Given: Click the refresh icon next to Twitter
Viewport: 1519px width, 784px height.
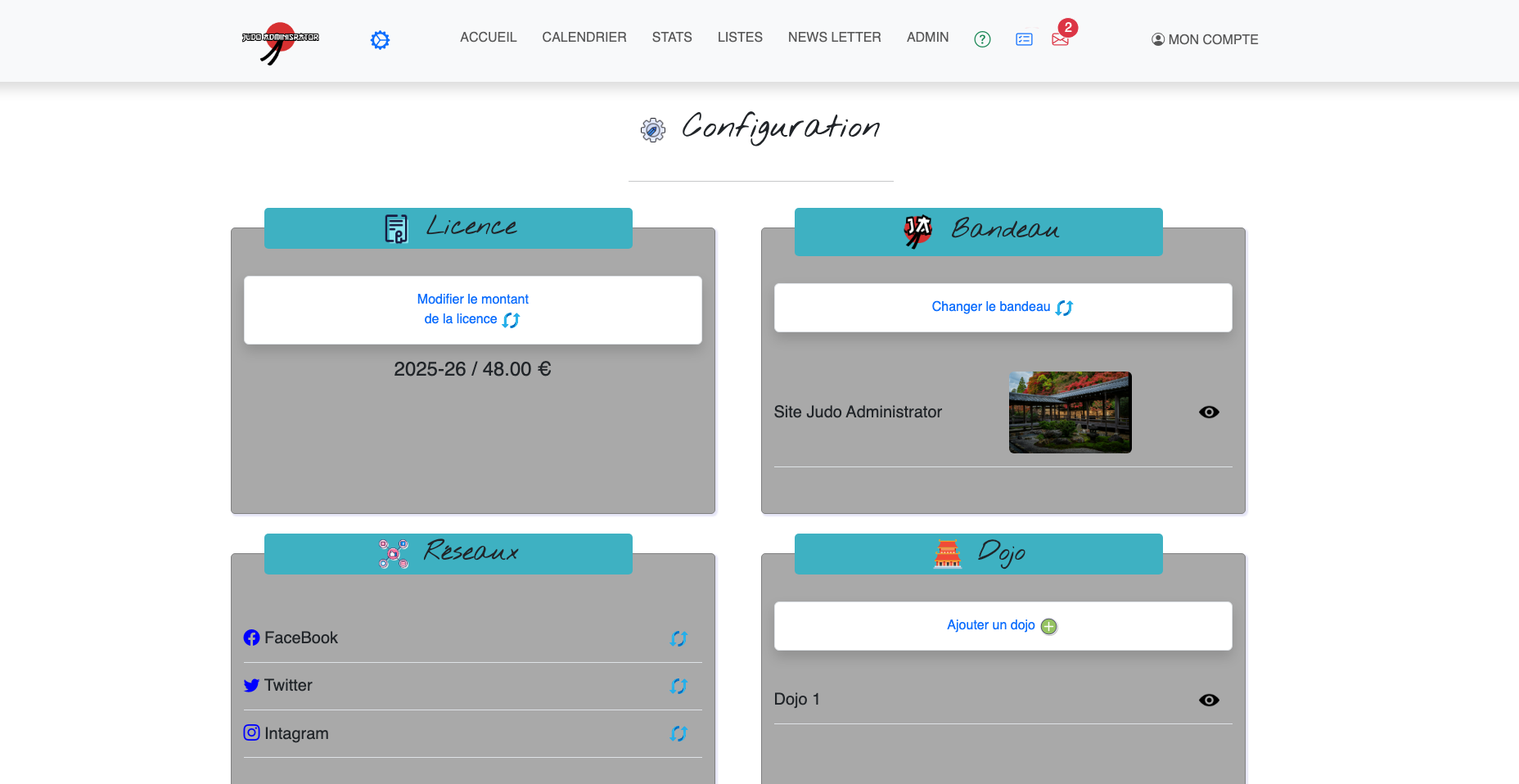Looking at the screenshot, I should 678,686.
